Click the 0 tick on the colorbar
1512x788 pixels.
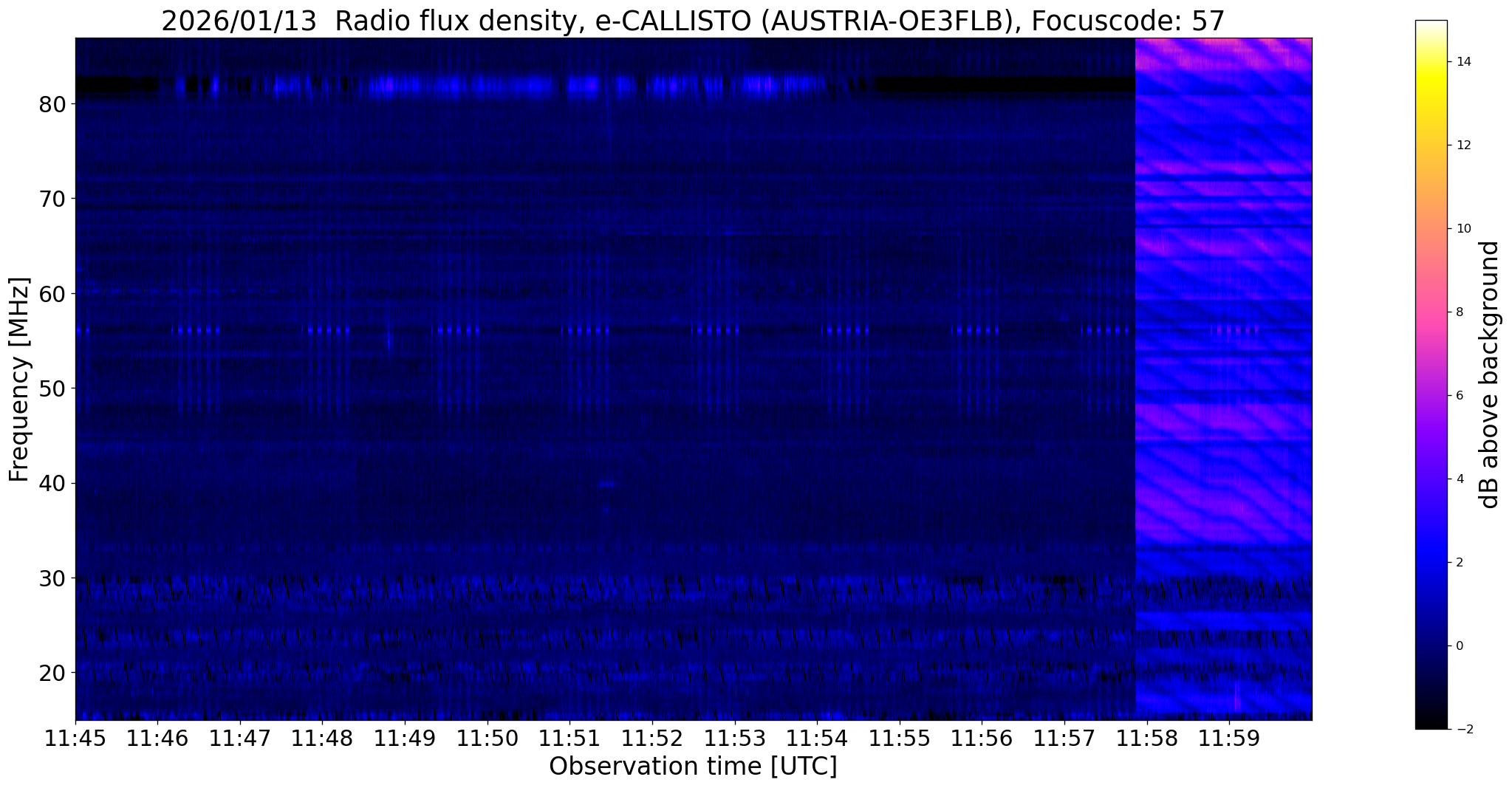pyautogui.click(x=1459, y=646)
